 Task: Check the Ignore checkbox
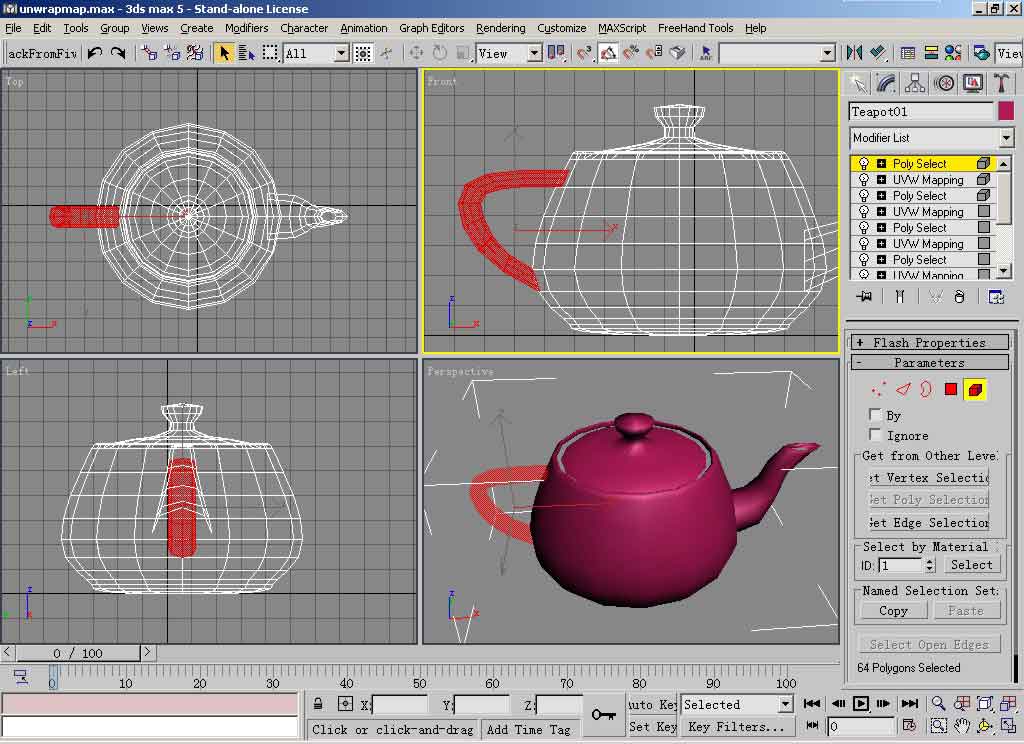876,435
